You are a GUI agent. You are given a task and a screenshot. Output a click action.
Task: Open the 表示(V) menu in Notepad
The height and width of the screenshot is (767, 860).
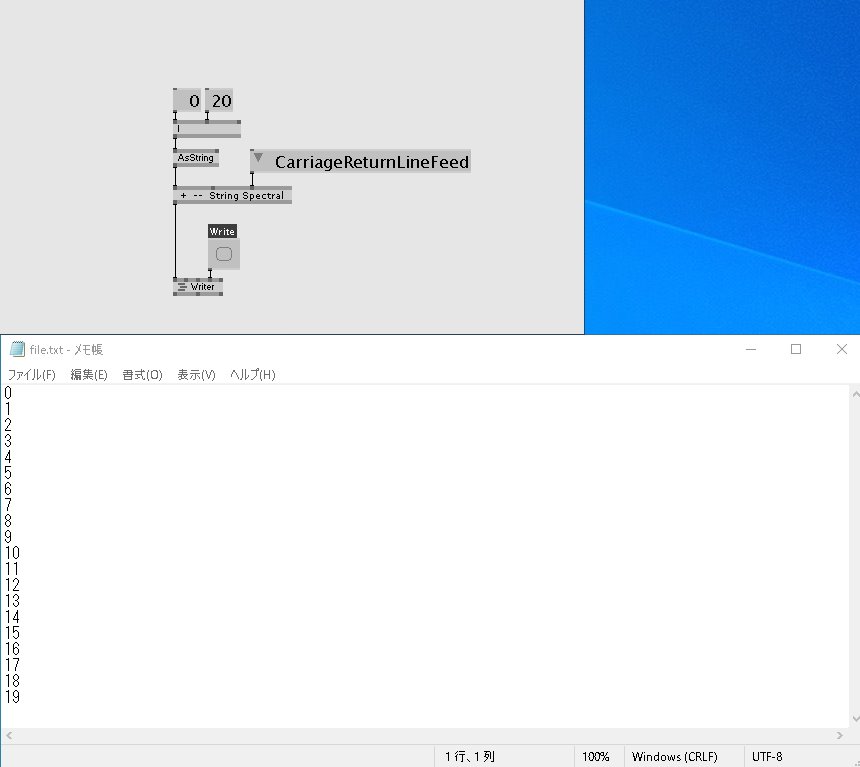click(196, 375)
